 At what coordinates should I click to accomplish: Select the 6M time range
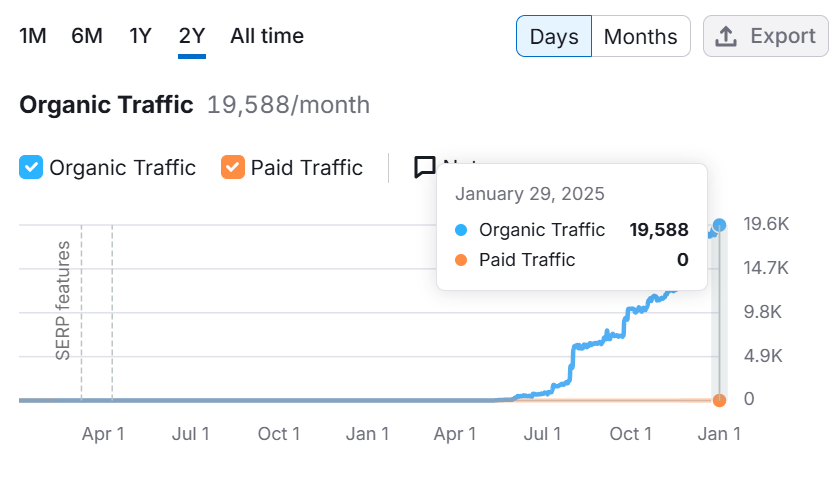[87, 36]
